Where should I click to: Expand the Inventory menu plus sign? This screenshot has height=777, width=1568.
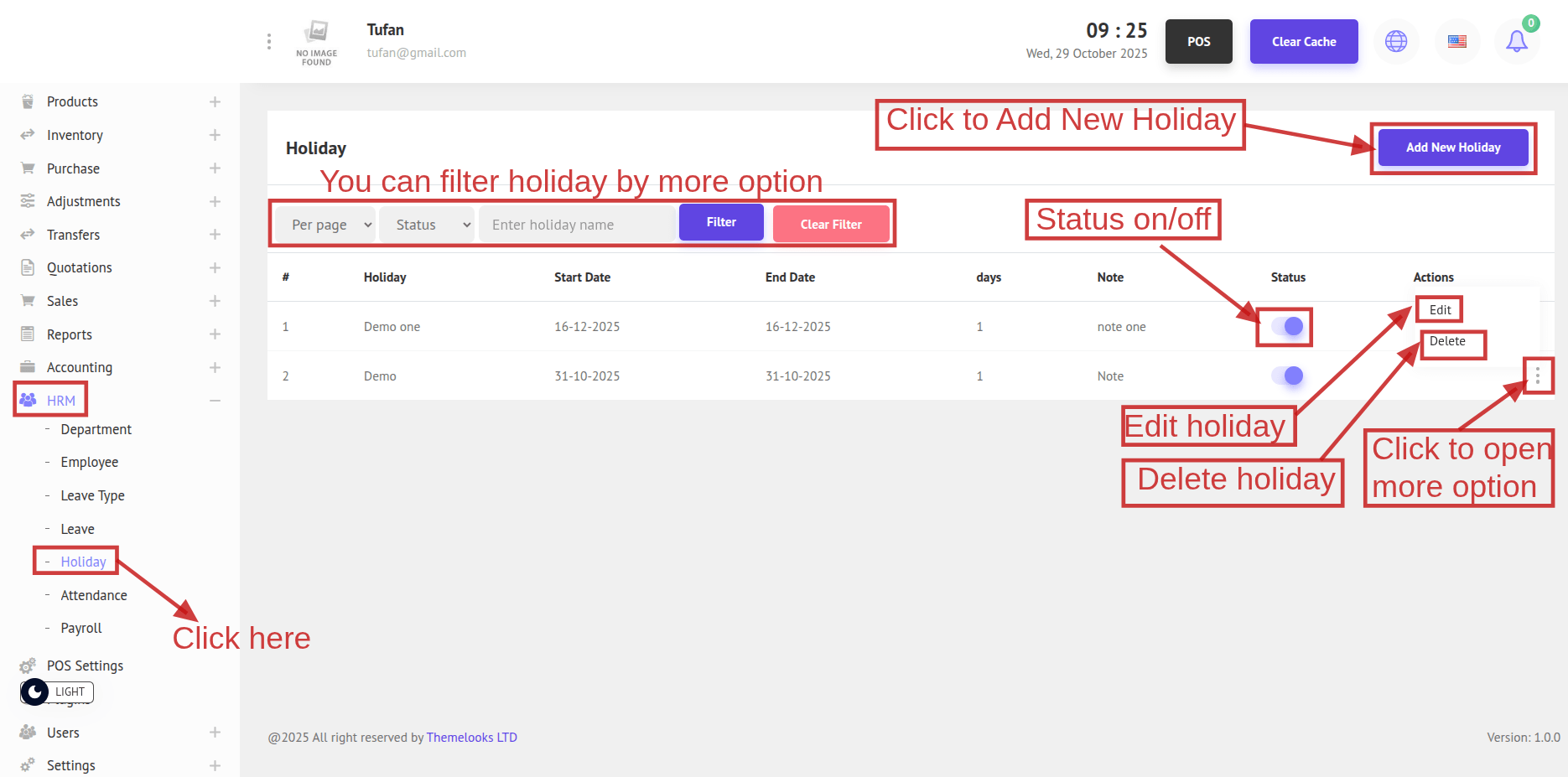click(x=215, y=135)
